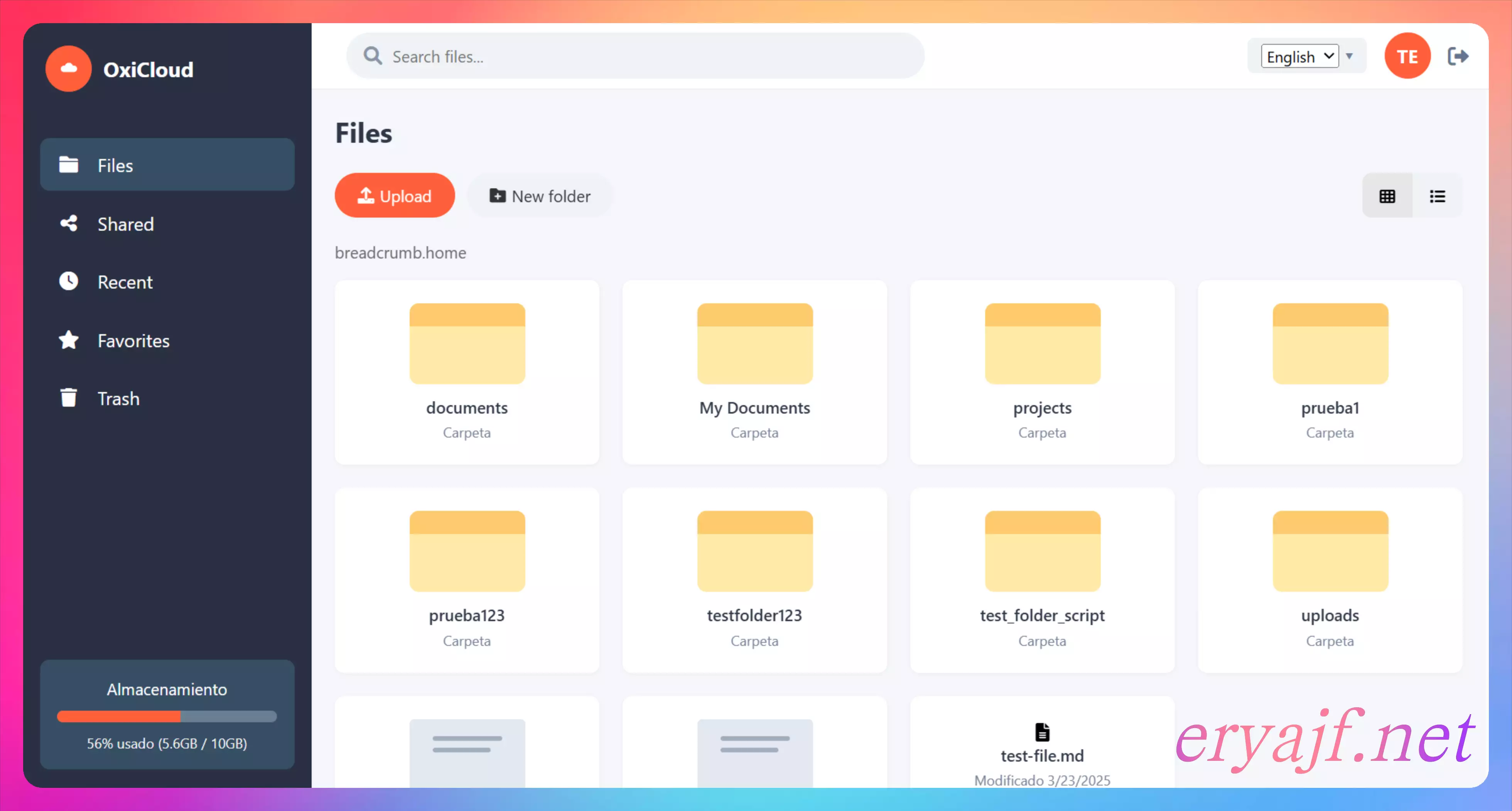
Task: Click the search magnifier icon
Action: tap(373, 56)
